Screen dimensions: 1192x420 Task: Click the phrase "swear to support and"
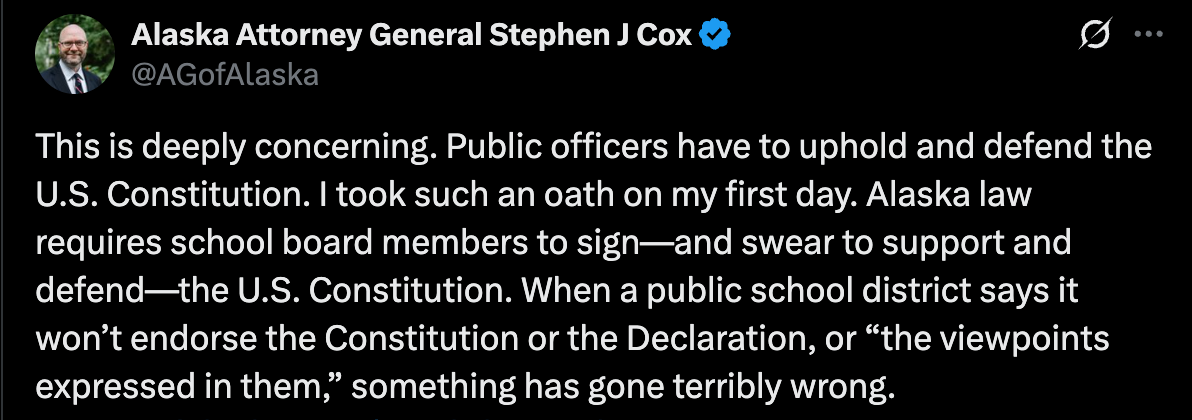pos(859,243)
